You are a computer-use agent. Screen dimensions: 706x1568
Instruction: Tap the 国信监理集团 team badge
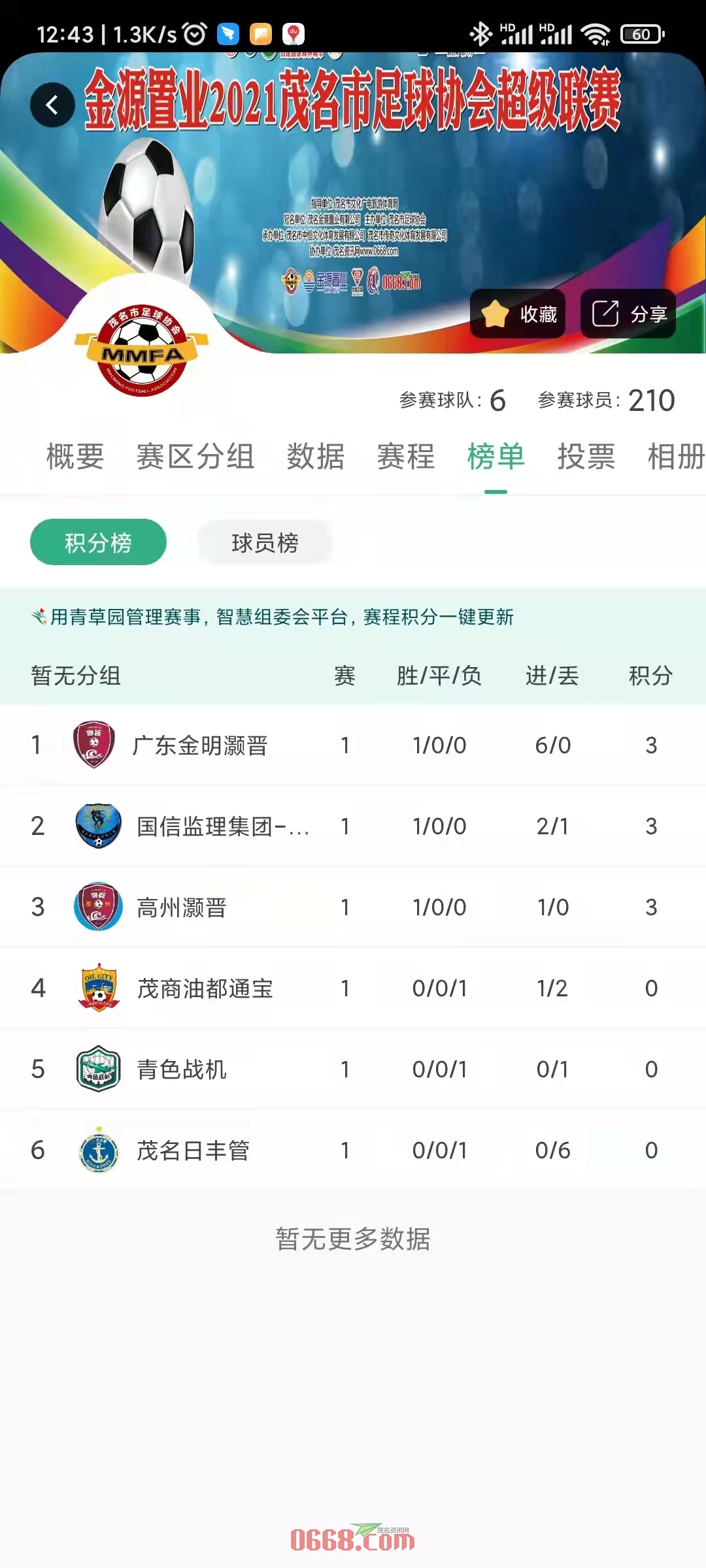98,826
